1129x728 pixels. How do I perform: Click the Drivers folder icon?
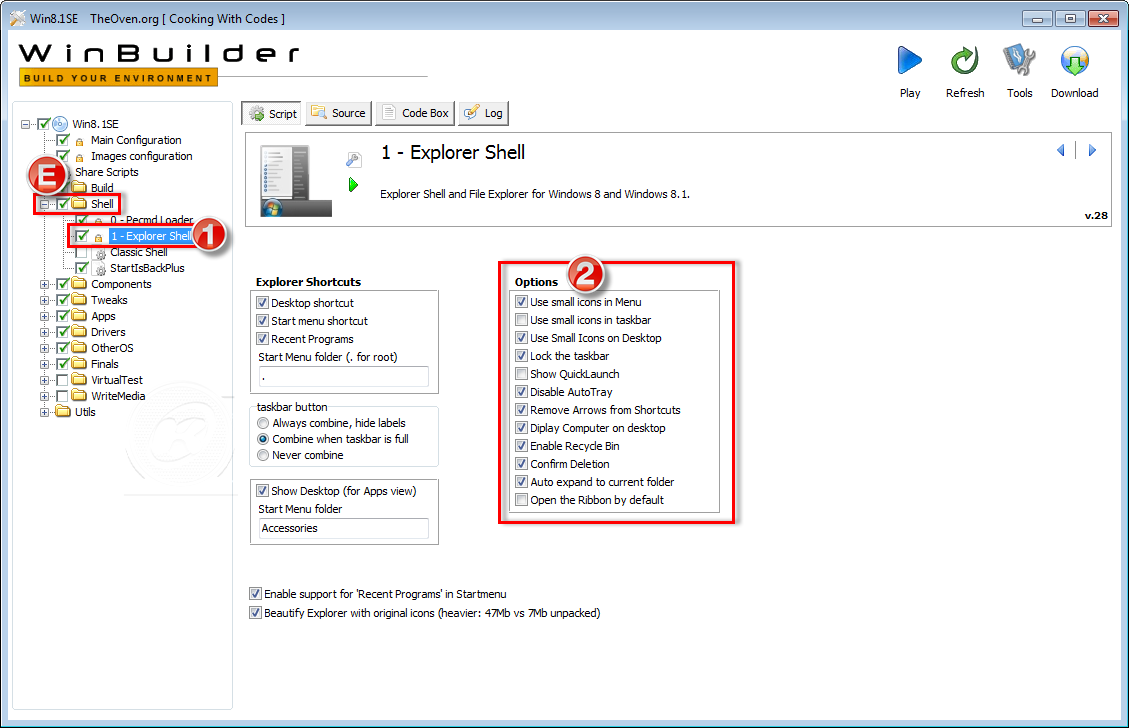click(x=79, y=331)
